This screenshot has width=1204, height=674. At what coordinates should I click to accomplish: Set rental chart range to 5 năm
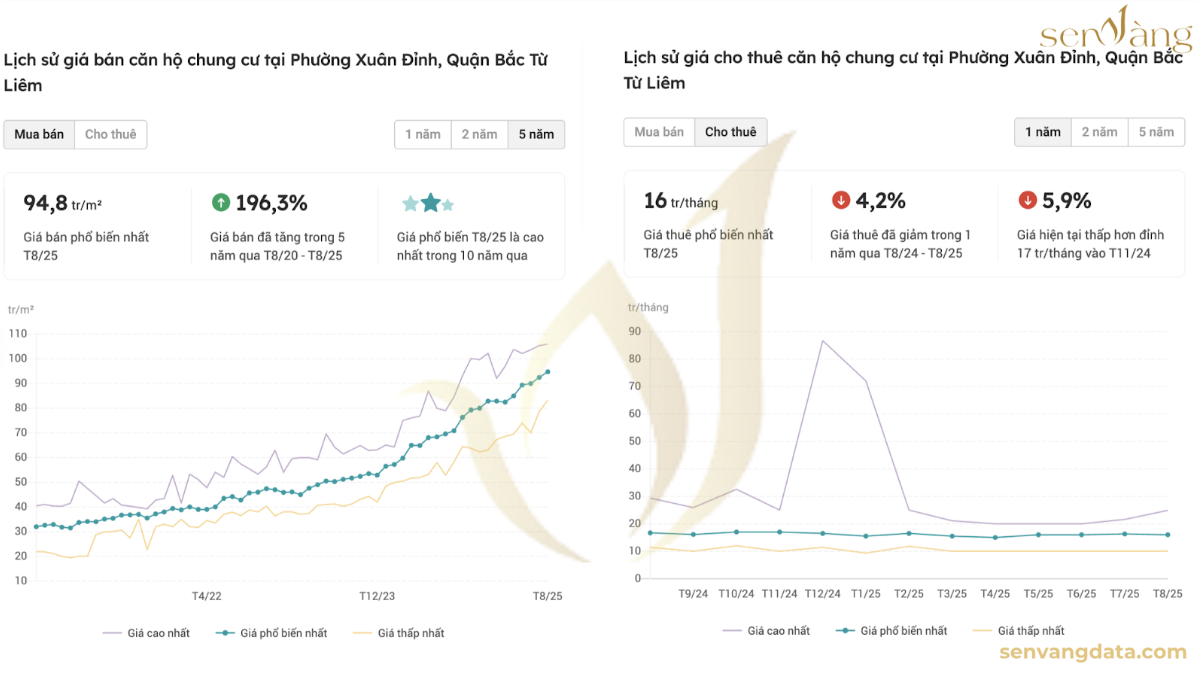(x=1156, y=132)
